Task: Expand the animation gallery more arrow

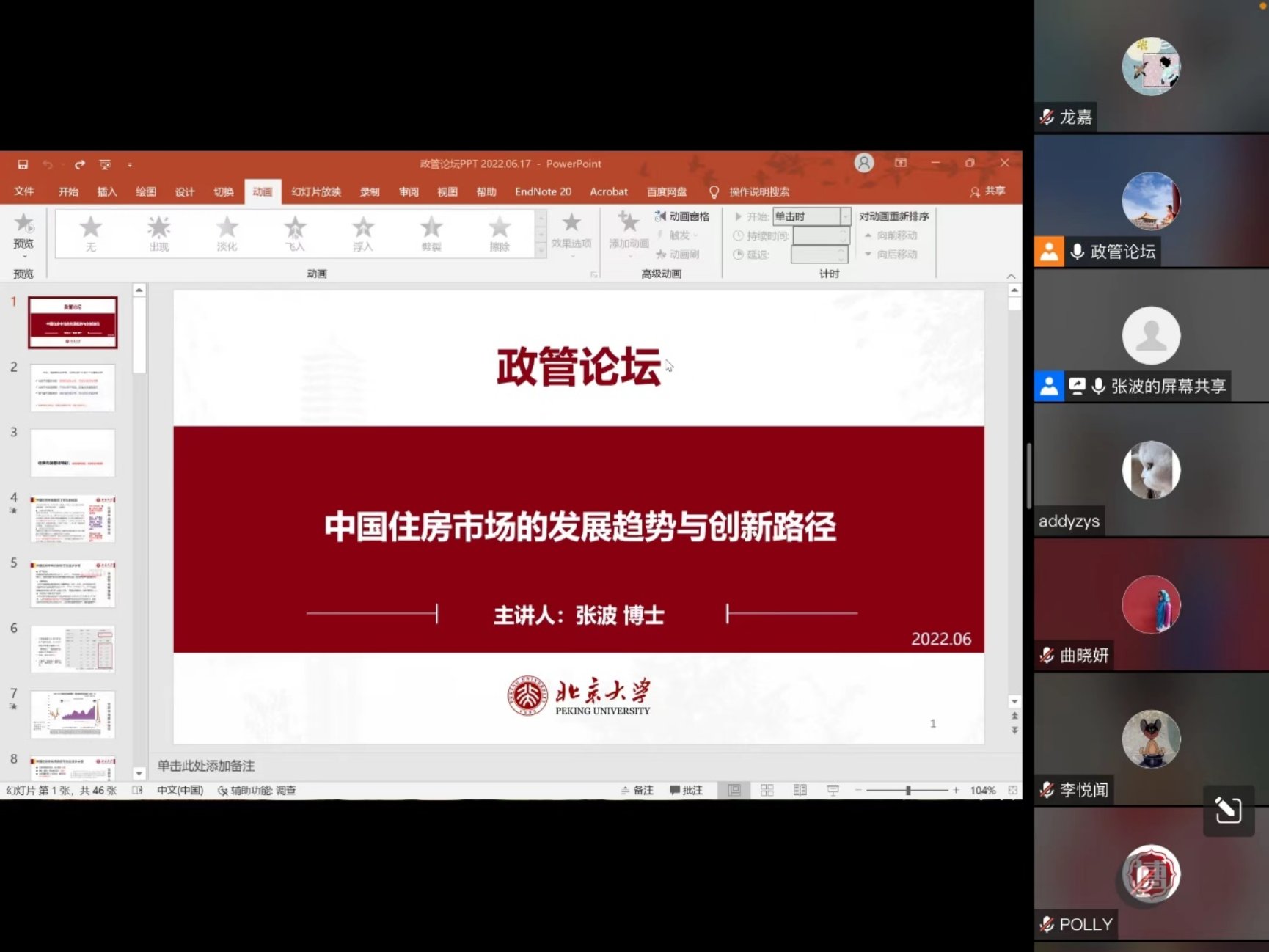Action: click(x=541, y=251)
